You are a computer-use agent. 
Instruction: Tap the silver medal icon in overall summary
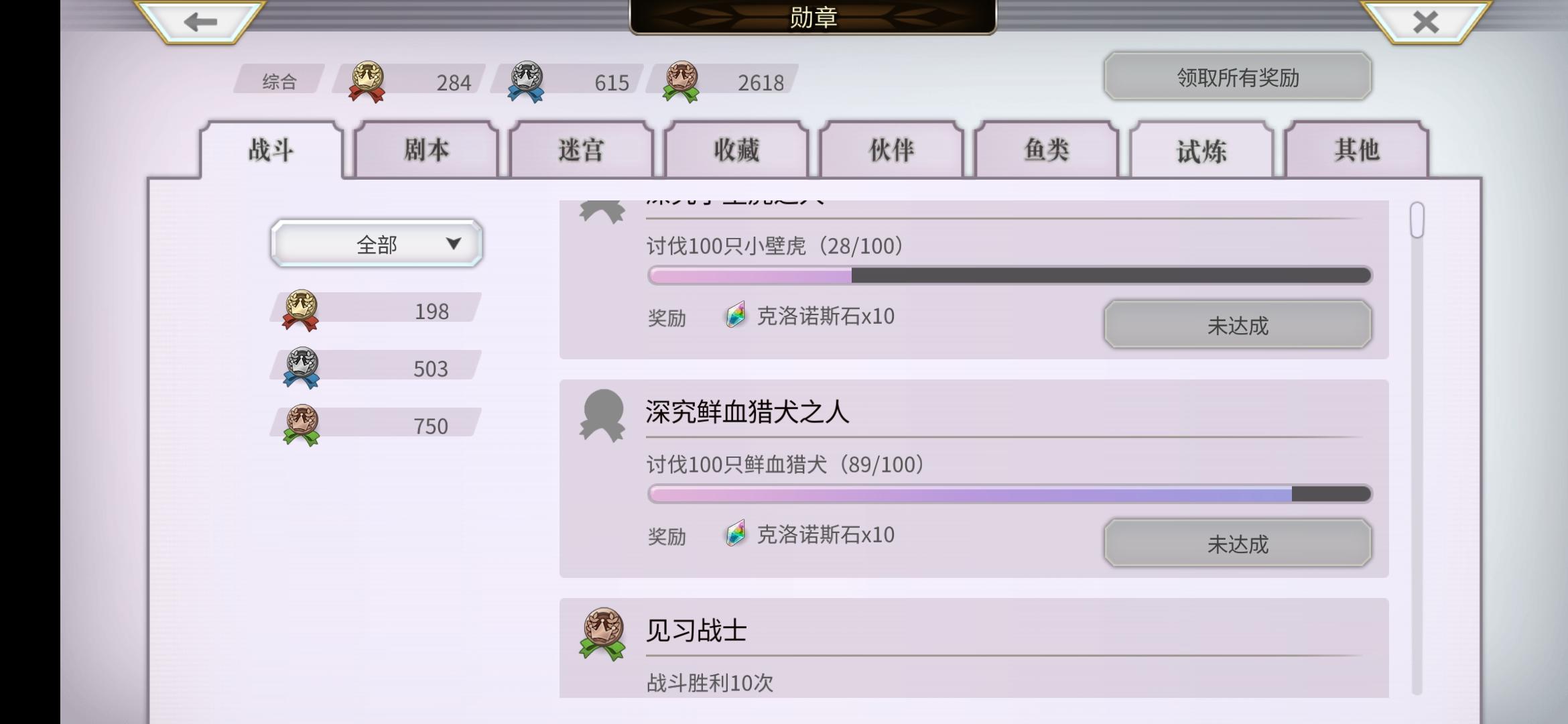click(526, 82)
